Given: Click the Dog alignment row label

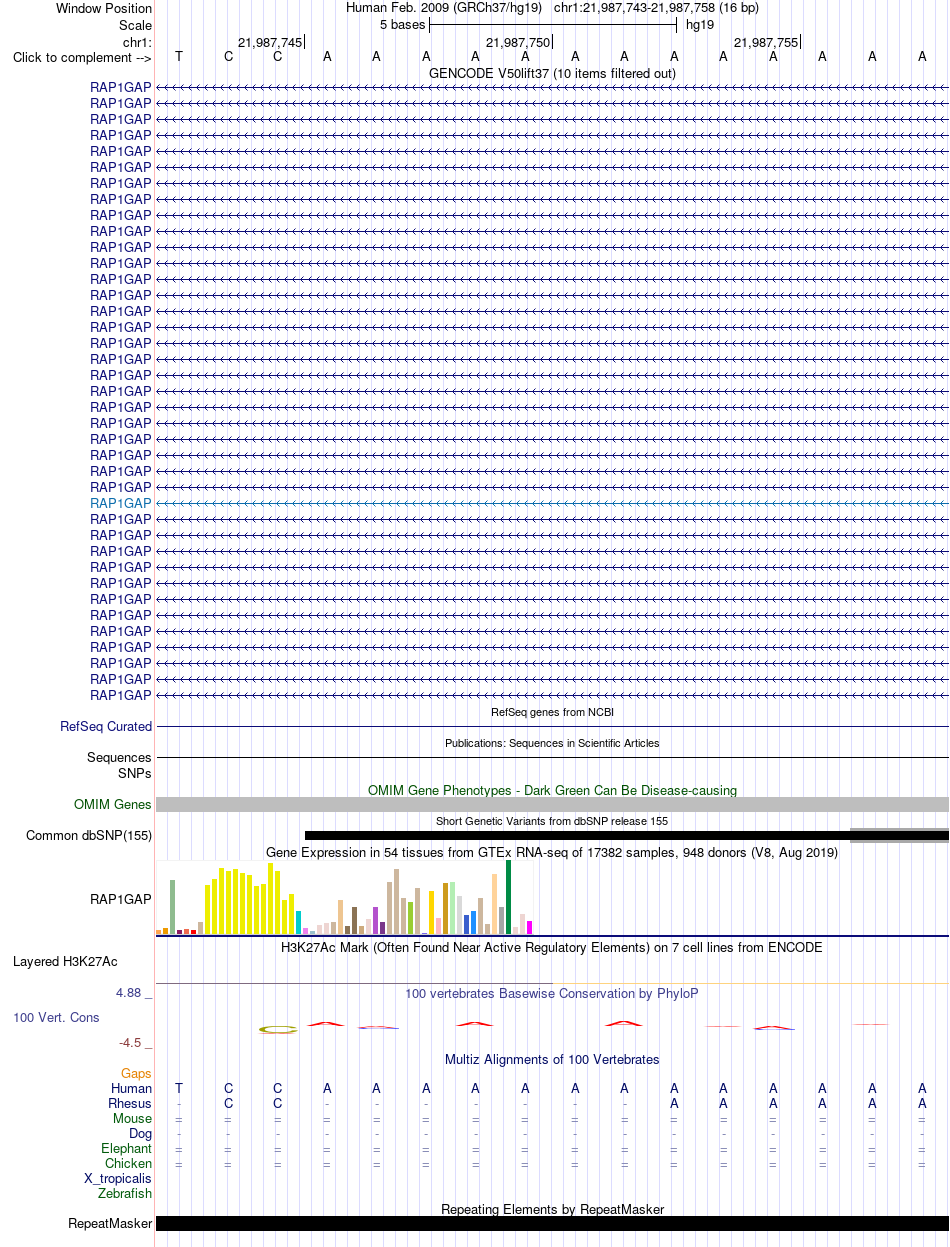Looking at the screenshot, I should click(x=141, y=1133).
